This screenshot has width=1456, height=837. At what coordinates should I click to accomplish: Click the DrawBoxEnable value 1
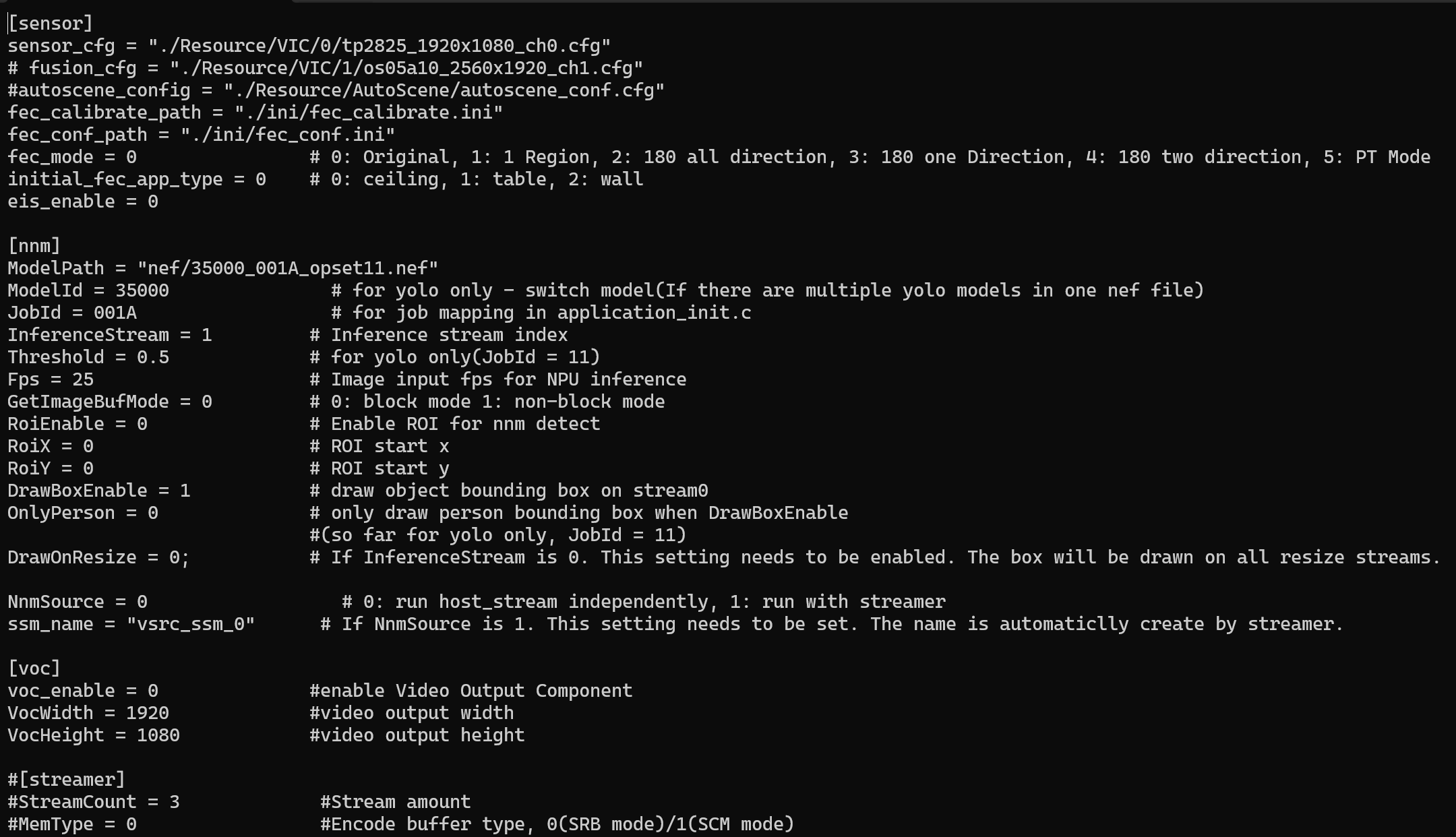click(x=185, y=491)
